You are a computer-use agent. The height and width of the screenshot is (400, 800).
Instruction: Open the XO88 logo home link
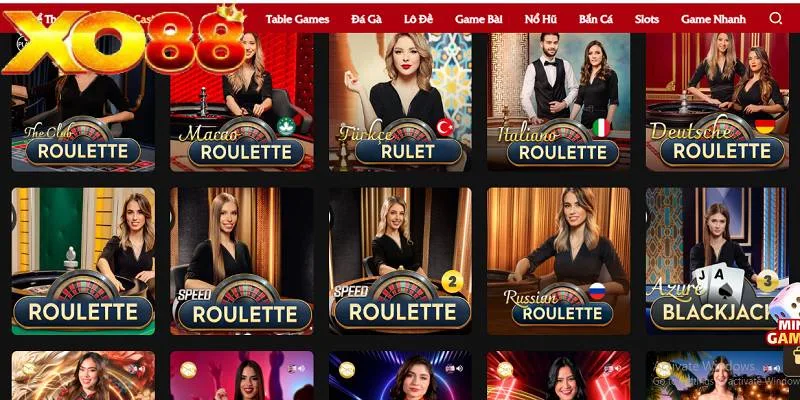point(125,40)
